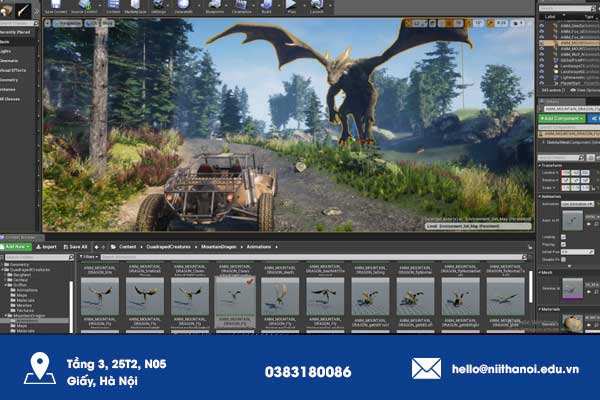Open the Marketplace toolbar icon

[135, 5]
